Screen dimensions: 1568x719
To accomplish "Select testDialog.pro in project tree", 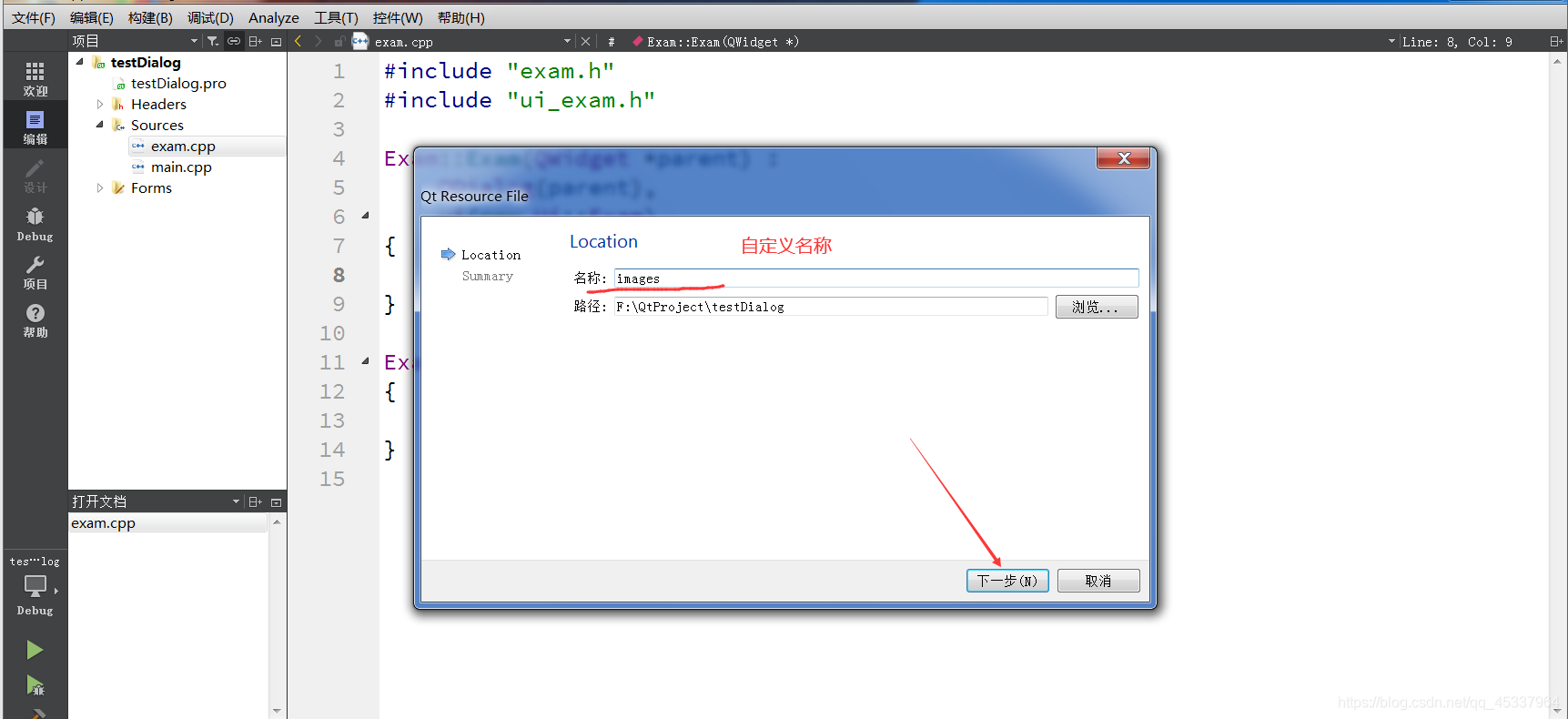I will (178, 83).
